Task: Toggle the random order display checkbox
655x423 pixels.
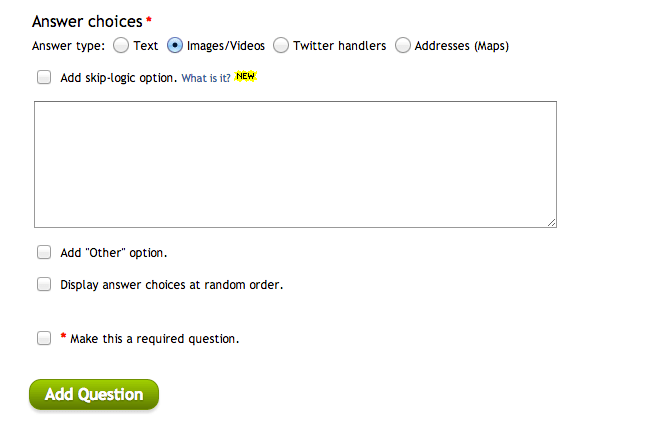Action: point(44,284)
